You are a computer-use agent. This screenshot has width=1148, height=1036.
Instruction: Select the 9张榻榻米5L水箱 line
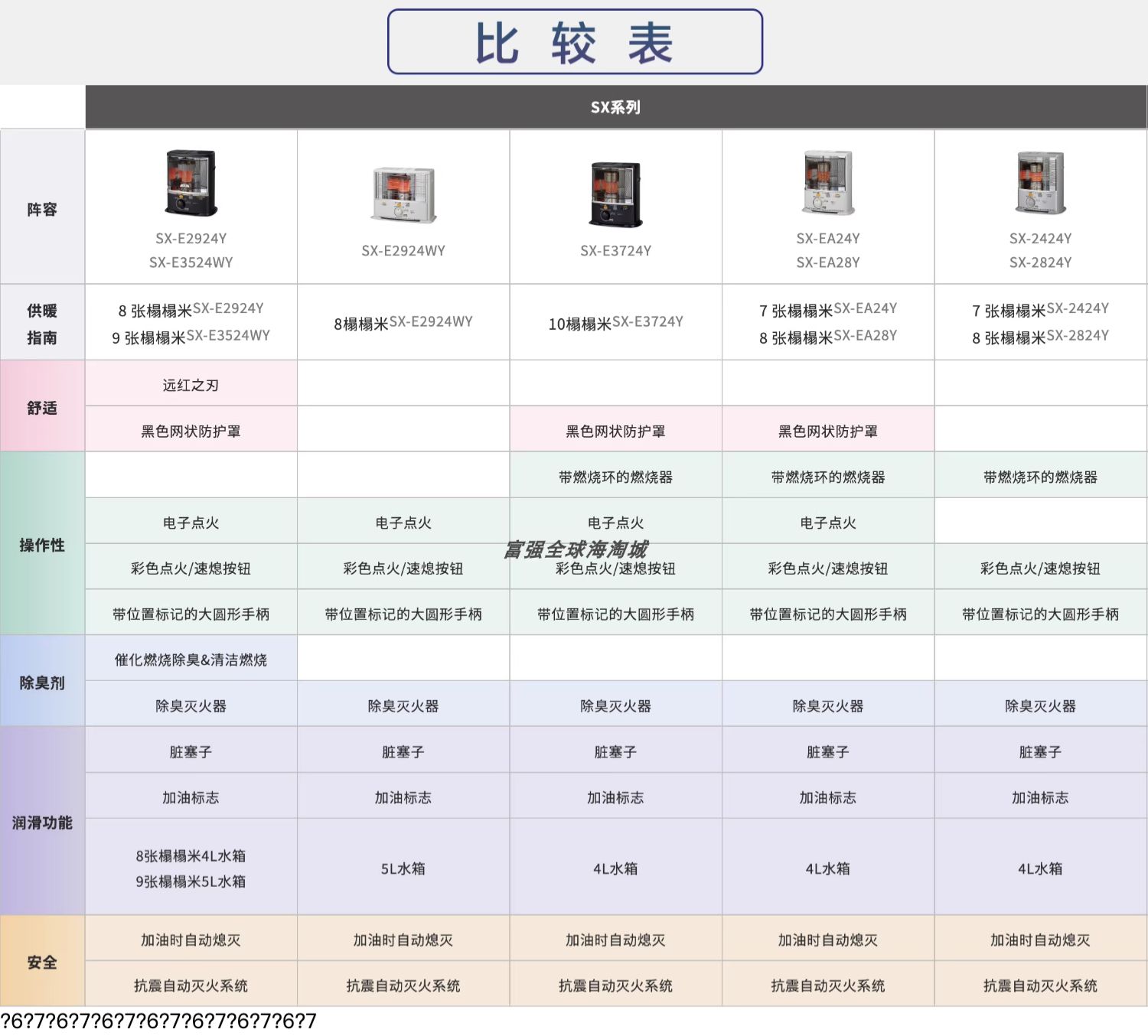pyautogui.click(x=191, y=881)
